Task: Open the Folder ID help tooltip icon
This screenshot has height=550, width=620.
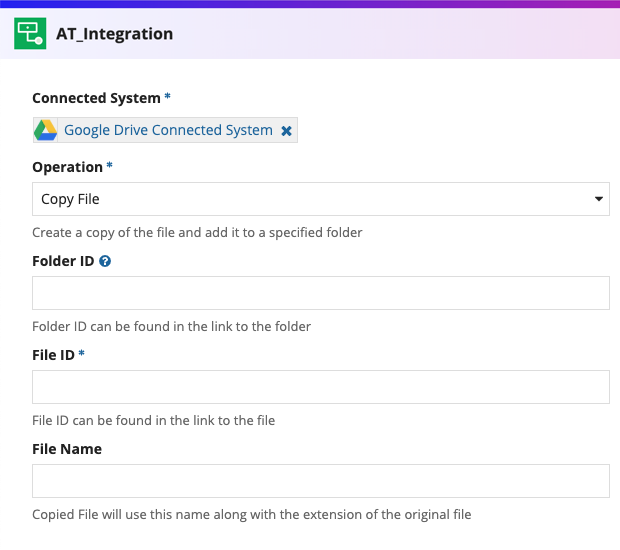Action: 105,261
